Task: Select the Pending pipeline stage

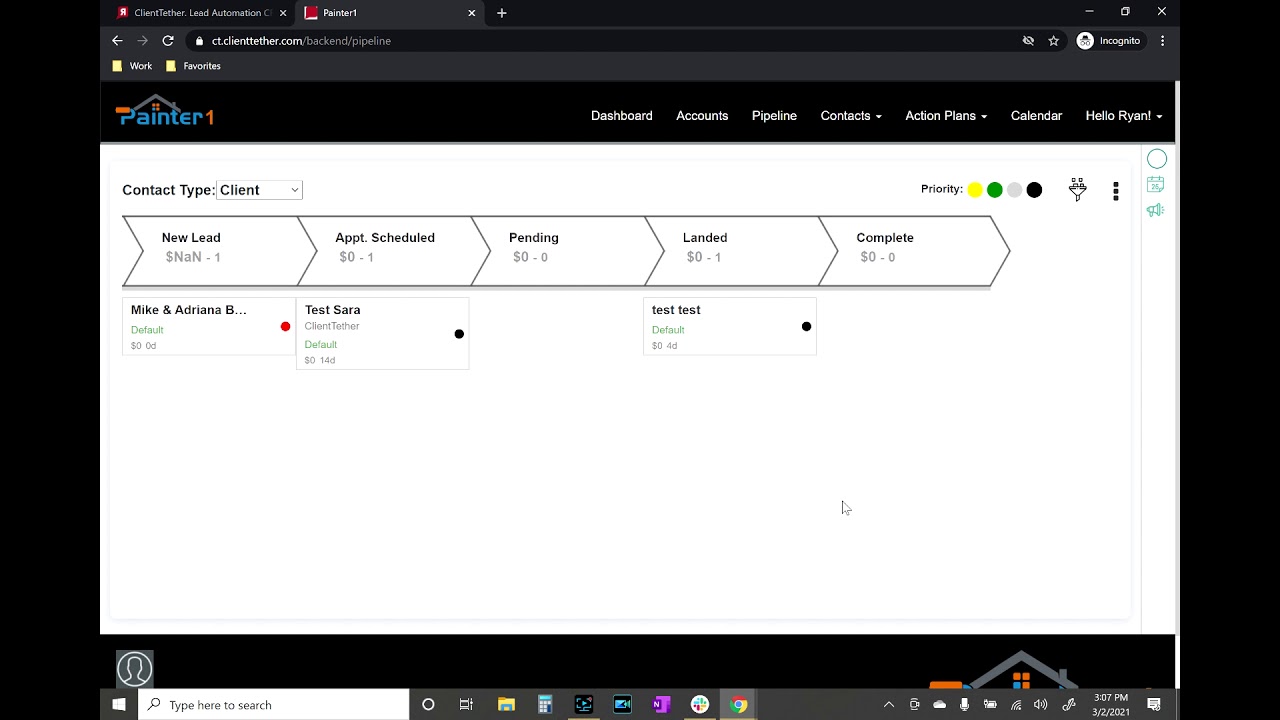Action: pyautogui.click(x=569, y=251)
